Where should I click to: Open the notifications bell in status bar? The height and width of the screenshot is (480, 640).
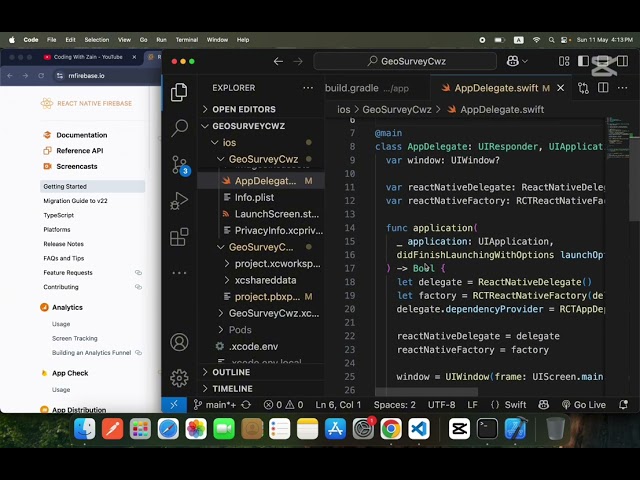pos(623,405)
